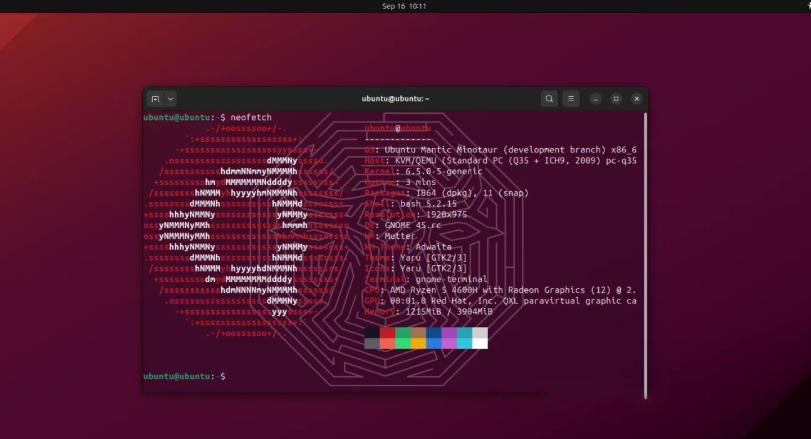
Task: Click the CPU AMD Ryzen 5 4600H line
Action: pos(500,290)
